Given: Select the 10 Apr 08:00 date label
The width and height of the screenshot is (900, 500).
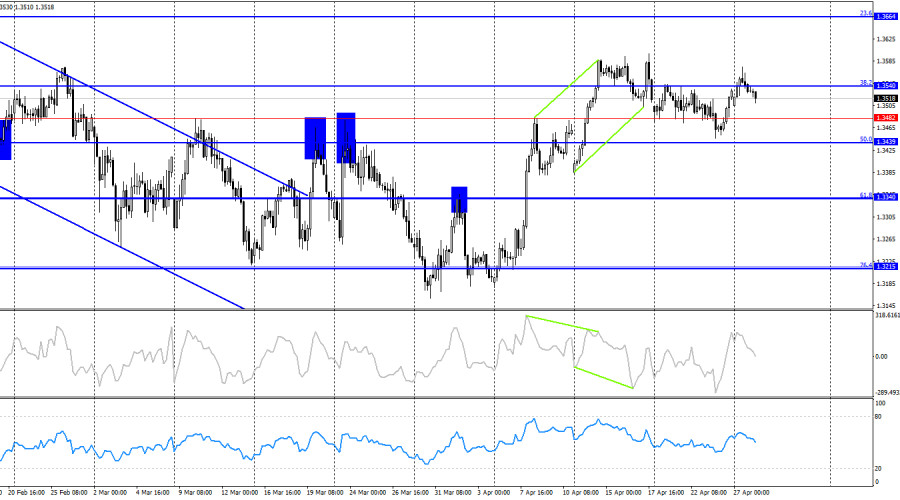Looking at the screenshot, I should 581,493.
